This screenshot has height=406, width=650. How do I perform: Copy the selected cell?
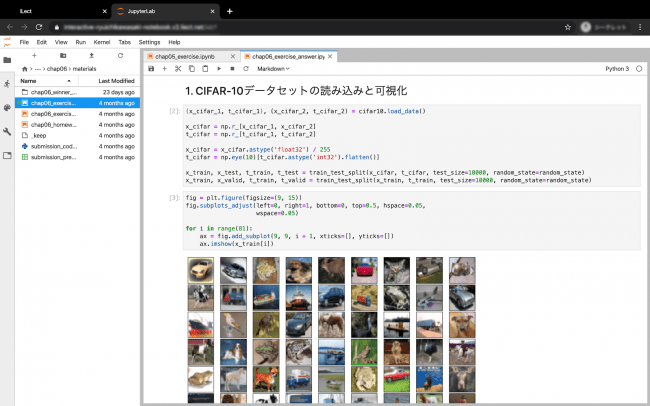point(192,68)
